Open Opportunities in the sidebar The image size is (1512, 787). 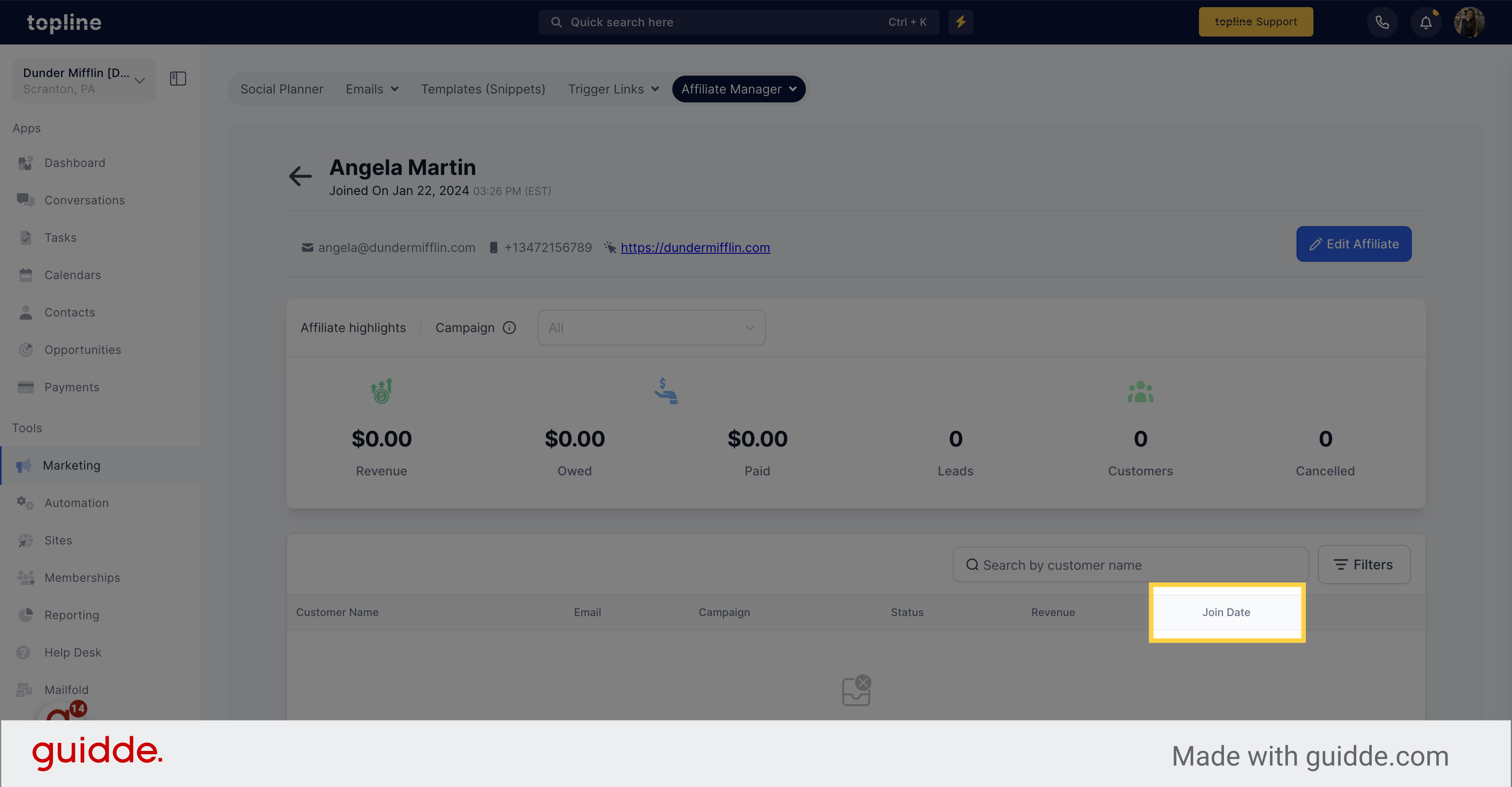(83, 350)
